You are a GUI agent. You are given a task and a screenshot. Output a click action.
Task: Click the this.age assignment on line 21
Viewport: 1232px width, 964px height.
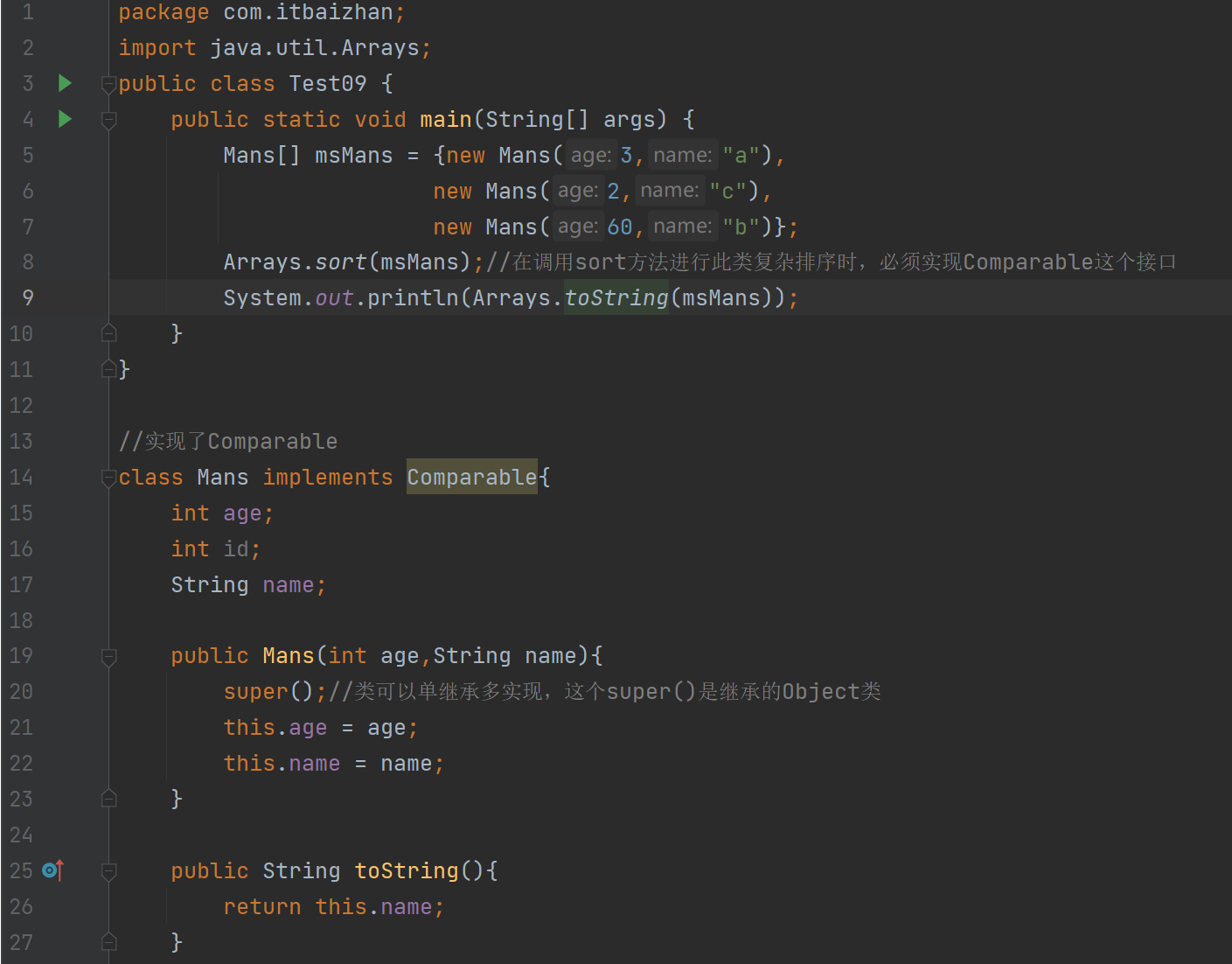tap(321, 728)
